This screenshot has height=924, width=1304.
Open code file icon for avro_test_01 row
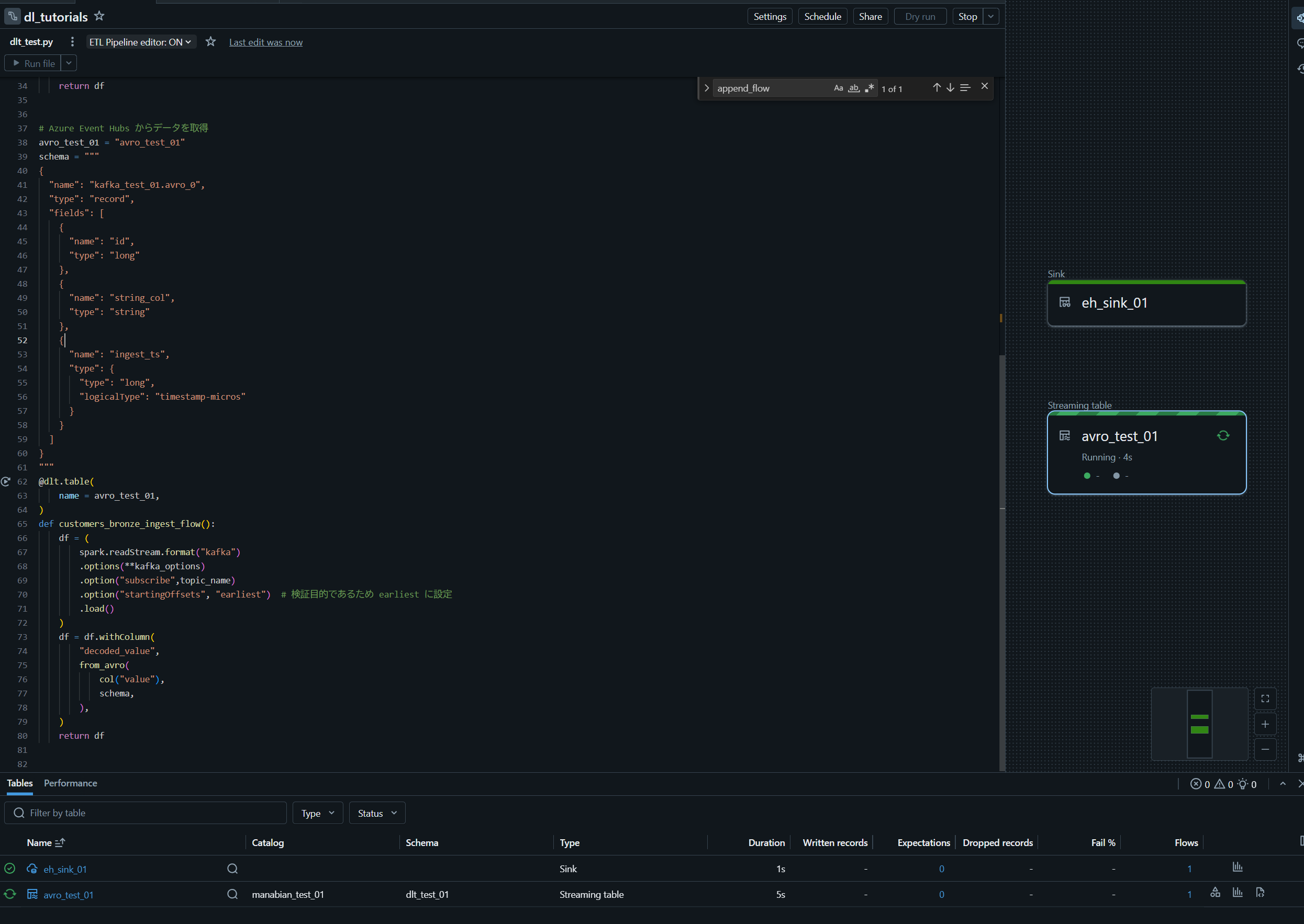1260,893
